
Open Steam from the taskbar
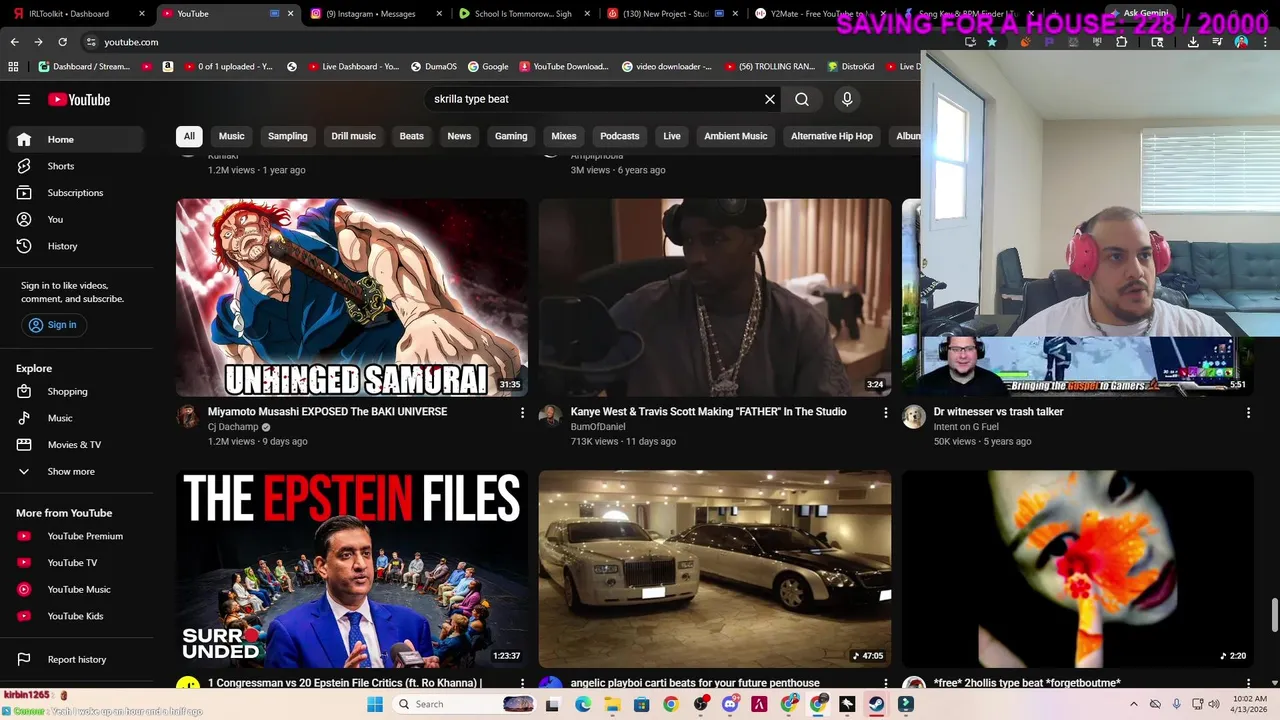point(876,704)
